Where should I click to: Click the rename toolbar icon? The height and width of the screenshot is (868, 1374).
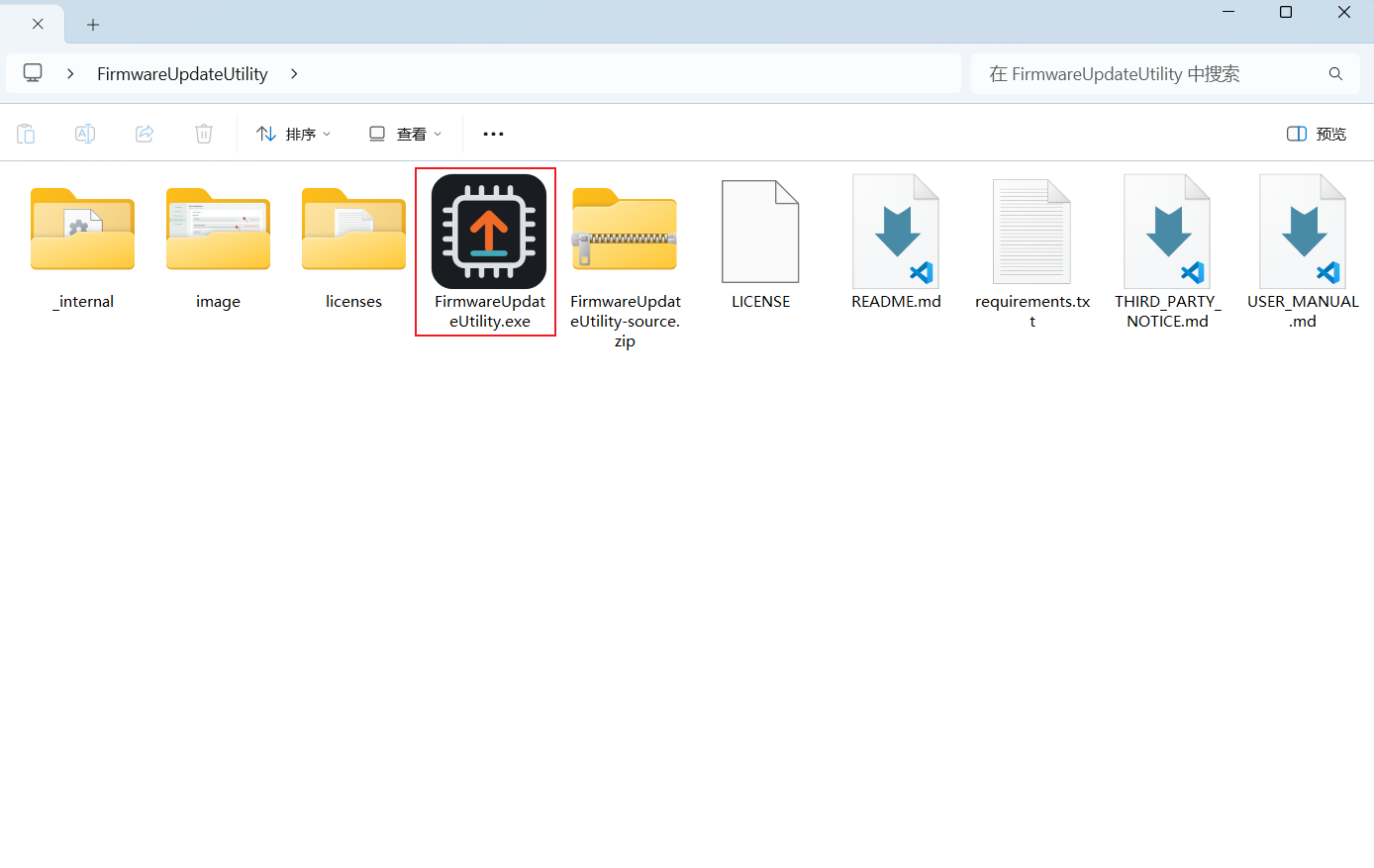(x=85, y=134)
